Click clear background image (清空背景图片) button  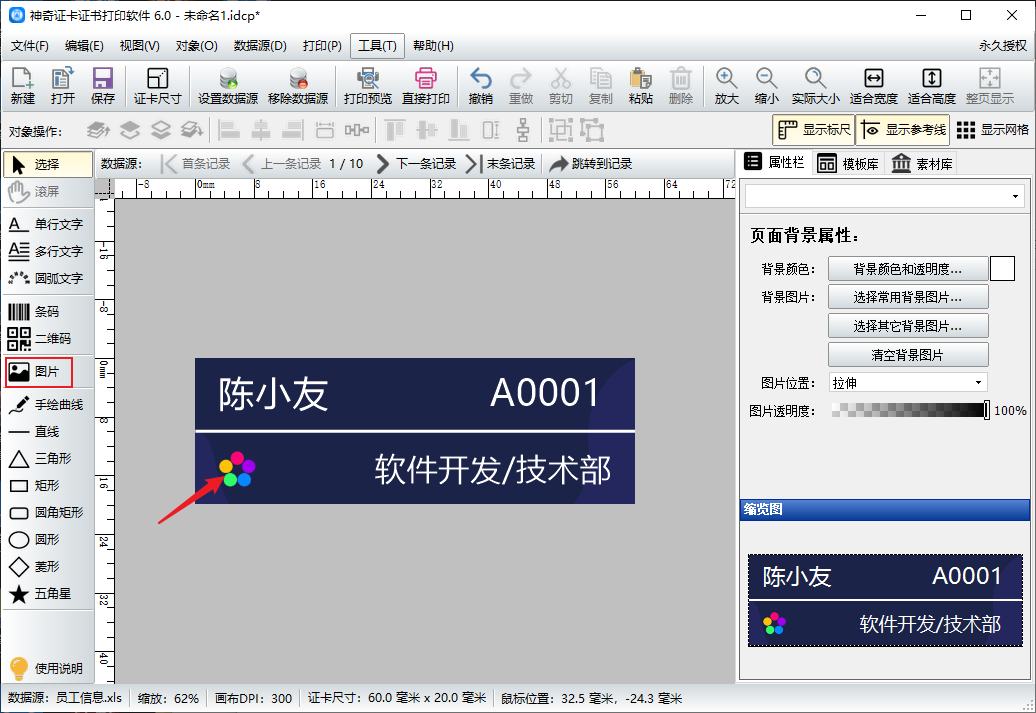pos(907,355)
